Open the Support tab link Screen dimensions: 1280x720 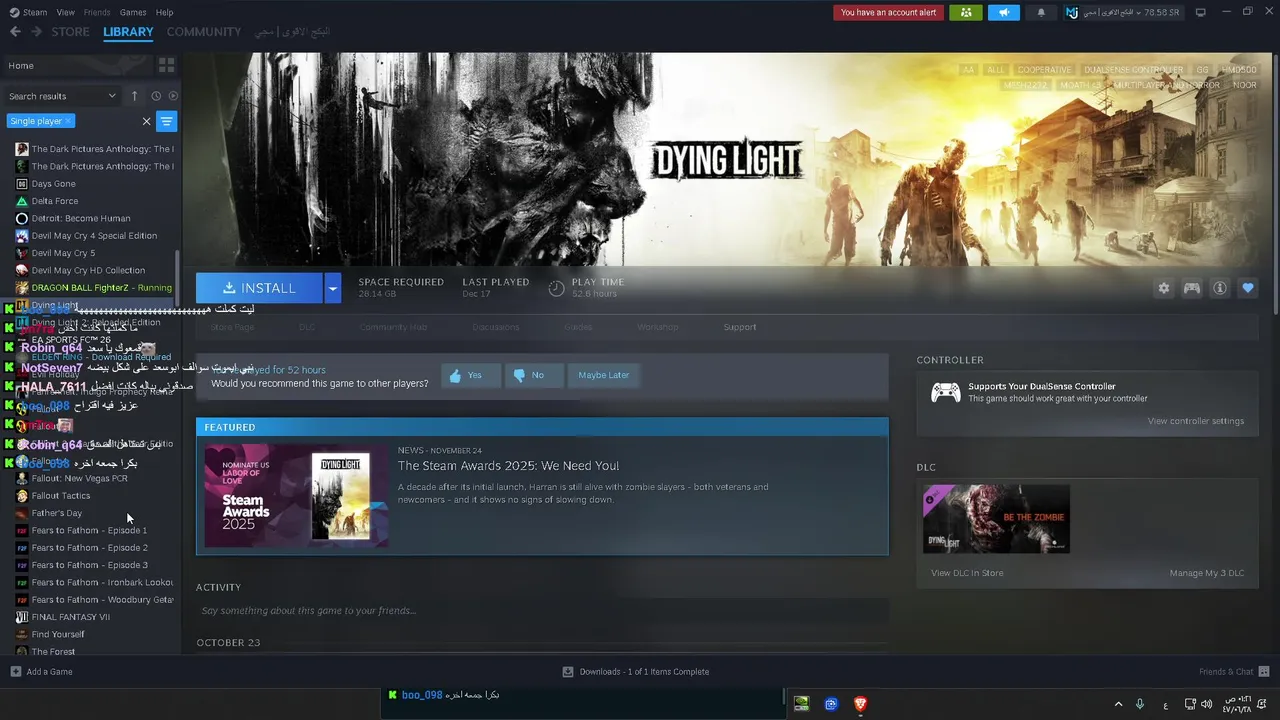[x=740, y=327]
